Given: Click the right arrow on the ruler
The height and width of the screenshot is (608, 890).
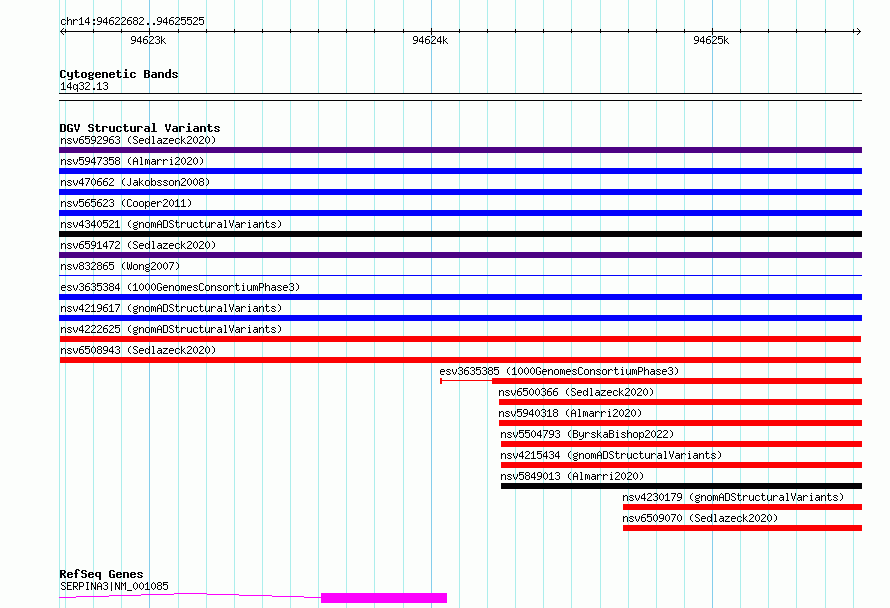Looking at the screenshot, I should pos(858,32).
